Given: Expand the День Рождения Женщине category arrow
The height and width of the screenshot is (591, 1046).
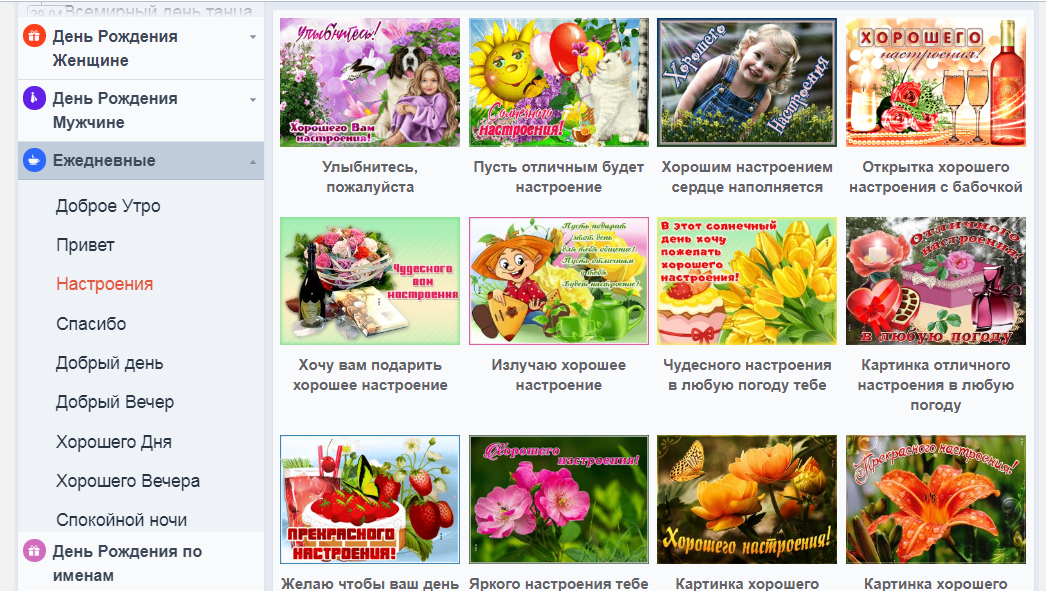Looking at the screenshot, I should coord(252,37).
